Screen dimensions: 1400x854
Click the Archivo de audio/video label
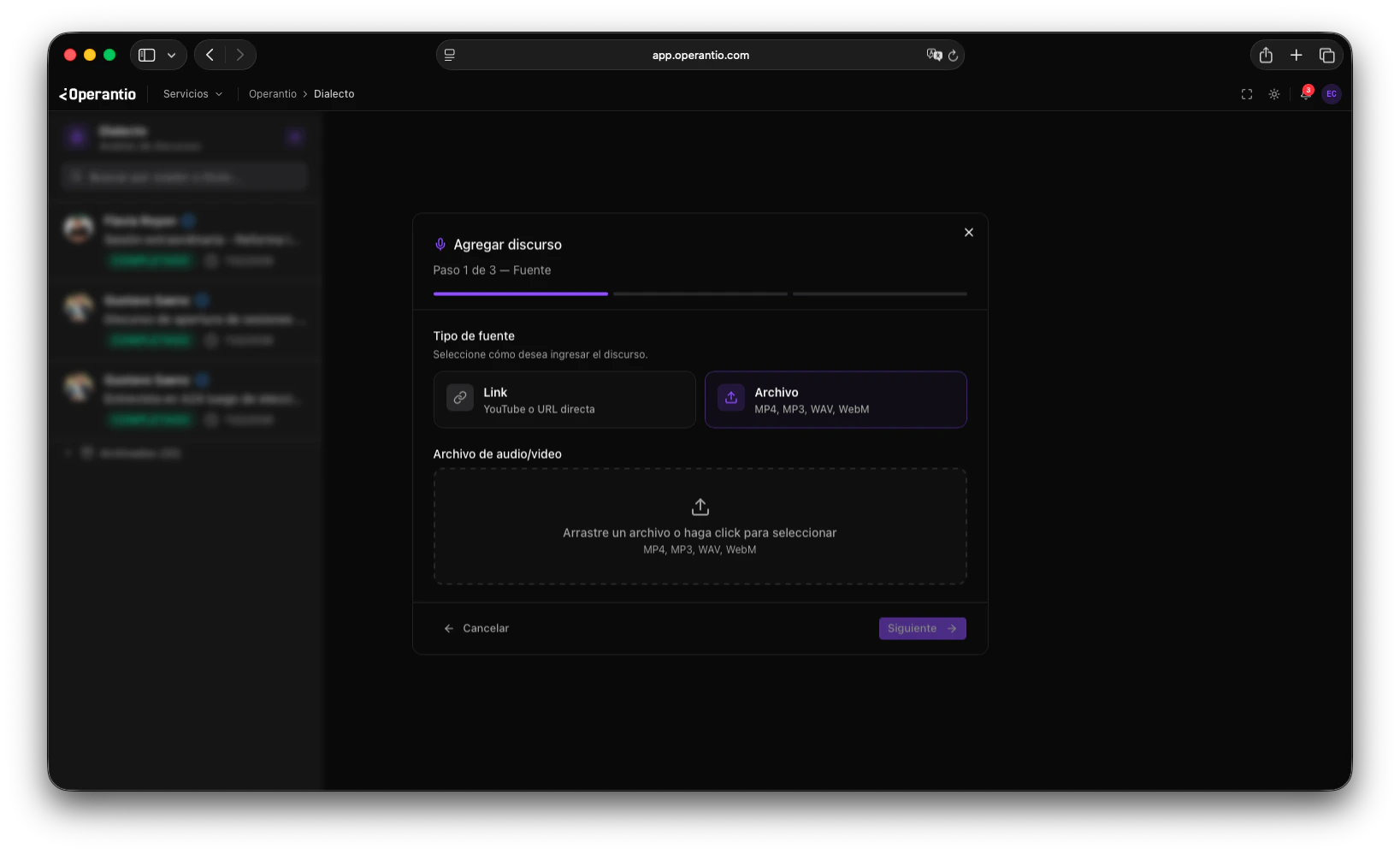[497, 454]
